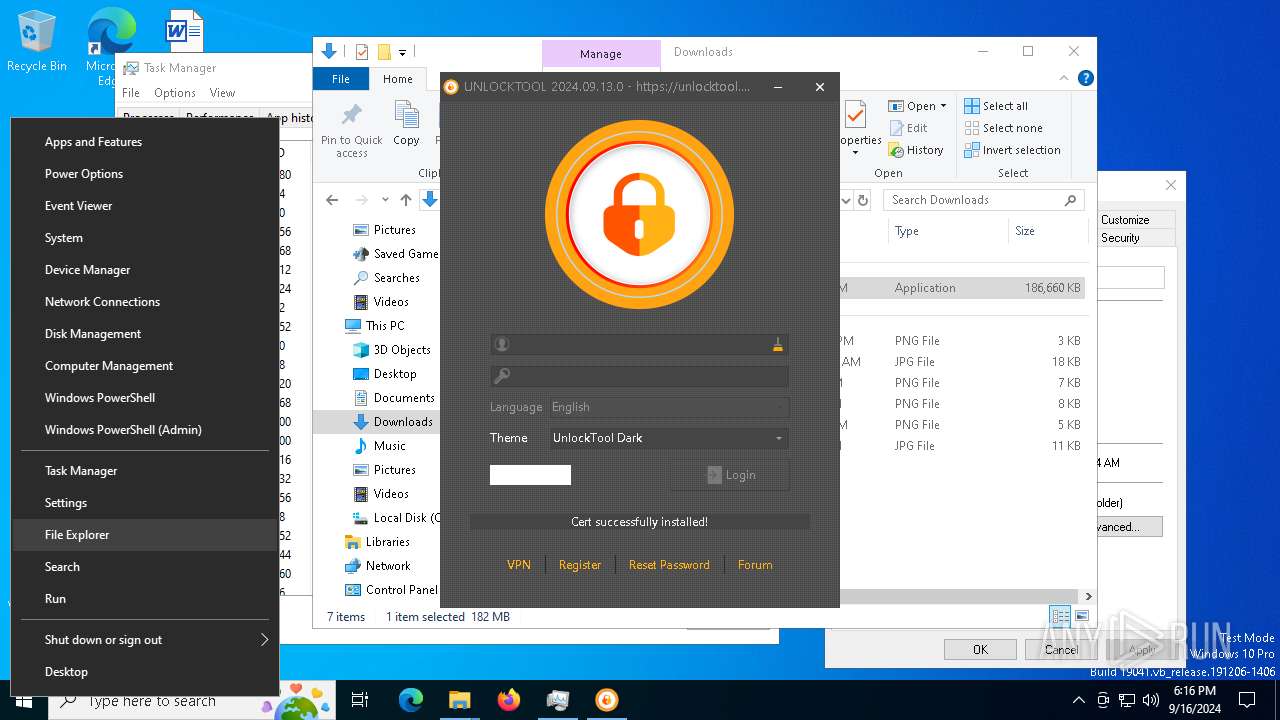The image size is (1280, 720).
Task: Open Firefox from the taskbar
Action: 509,700
